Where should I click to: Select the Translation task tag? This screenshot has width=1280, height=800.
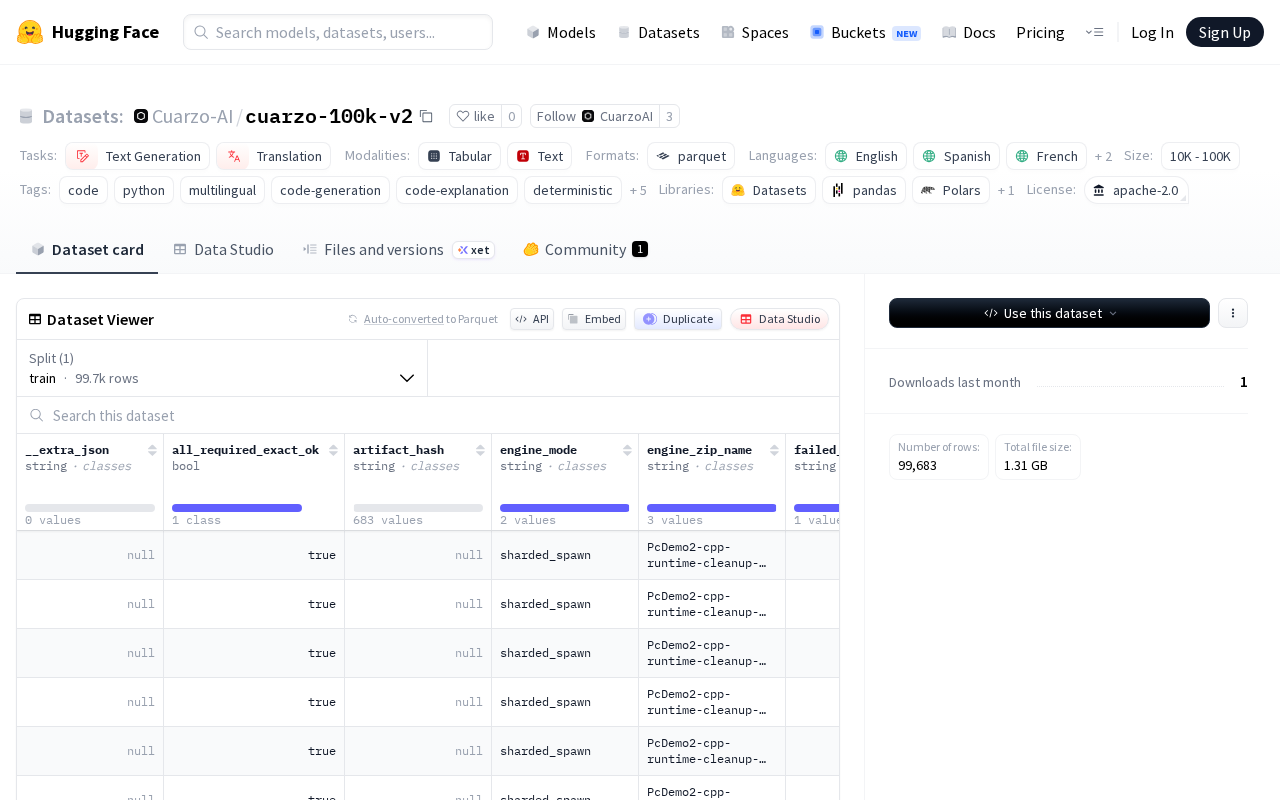(274, 156)
